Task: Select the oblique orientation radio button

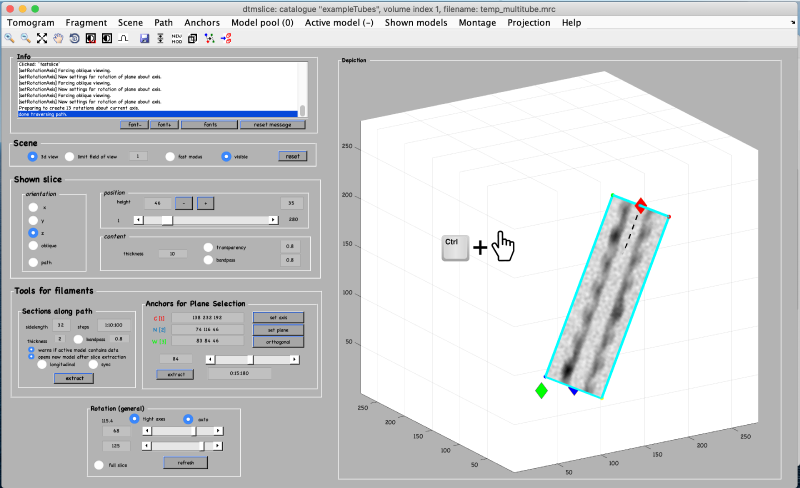Action: tap(32, 244)
